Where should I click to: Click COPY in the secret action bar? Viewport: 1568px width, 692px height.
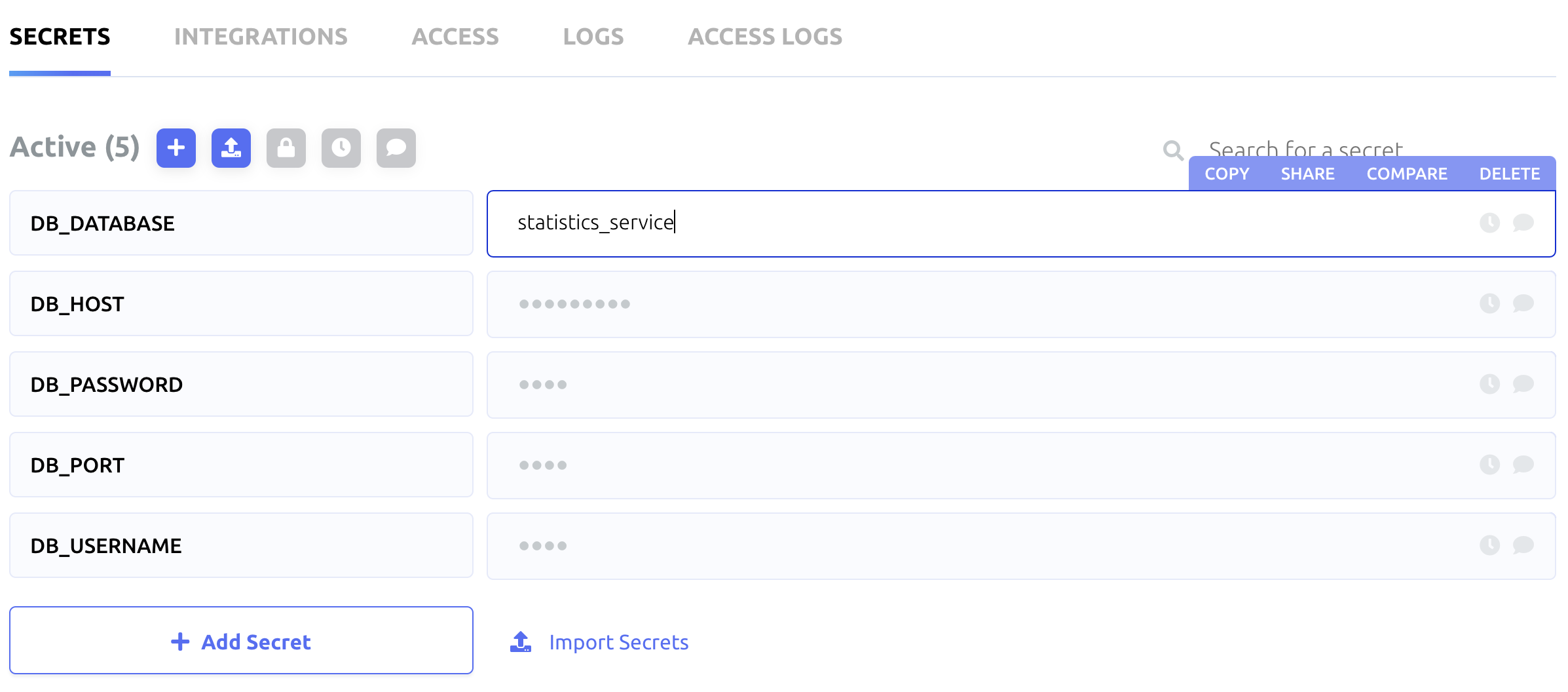(1226, 173)
